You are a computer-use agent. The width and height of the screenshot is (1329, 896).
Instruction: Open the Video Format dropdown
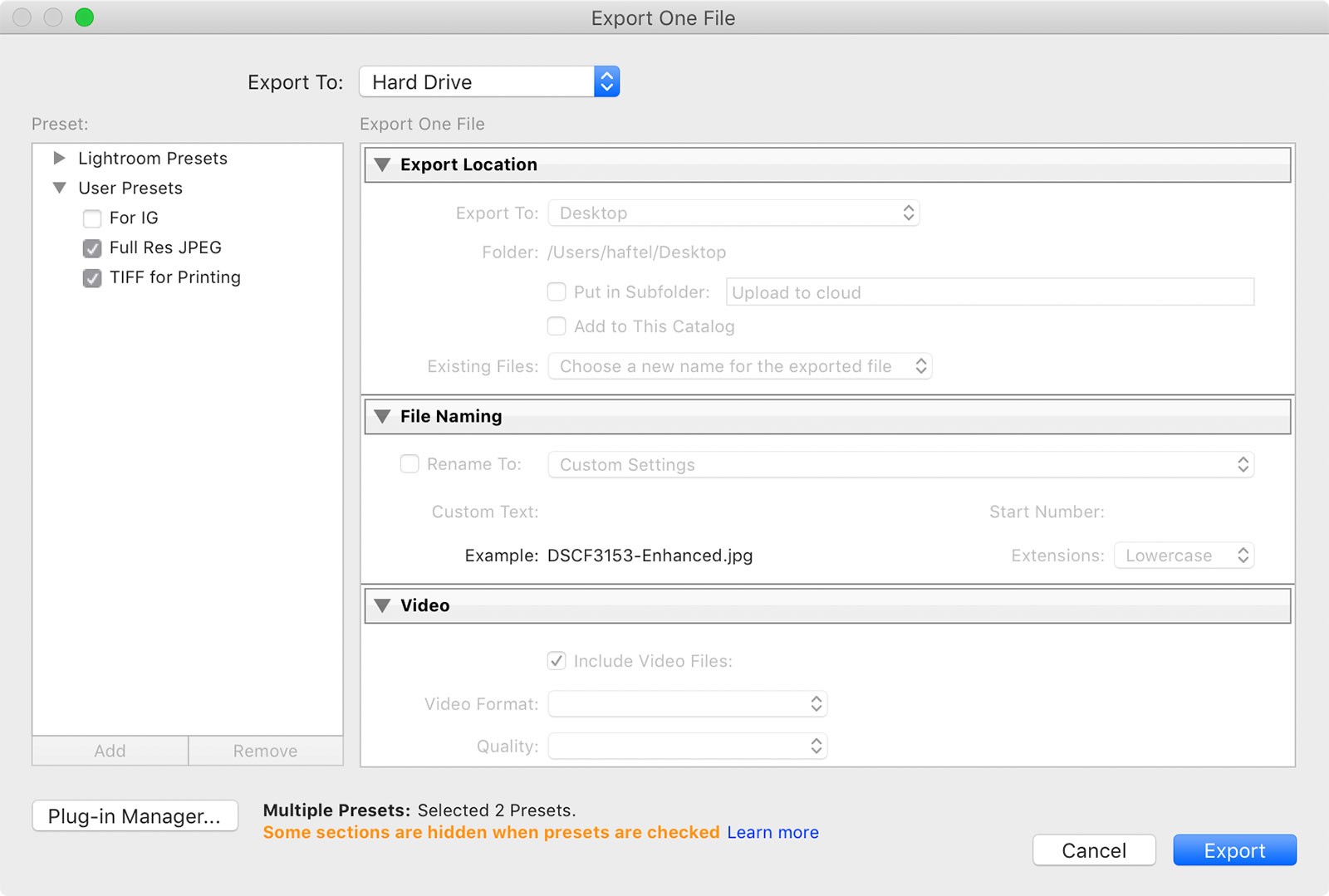tap(688, 704)
